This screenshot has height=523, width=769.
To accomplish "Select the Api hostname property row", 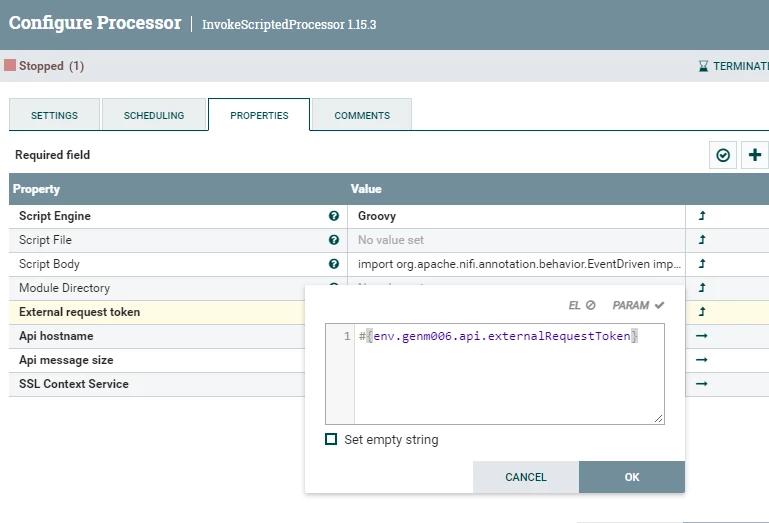I will pos(157,336).
